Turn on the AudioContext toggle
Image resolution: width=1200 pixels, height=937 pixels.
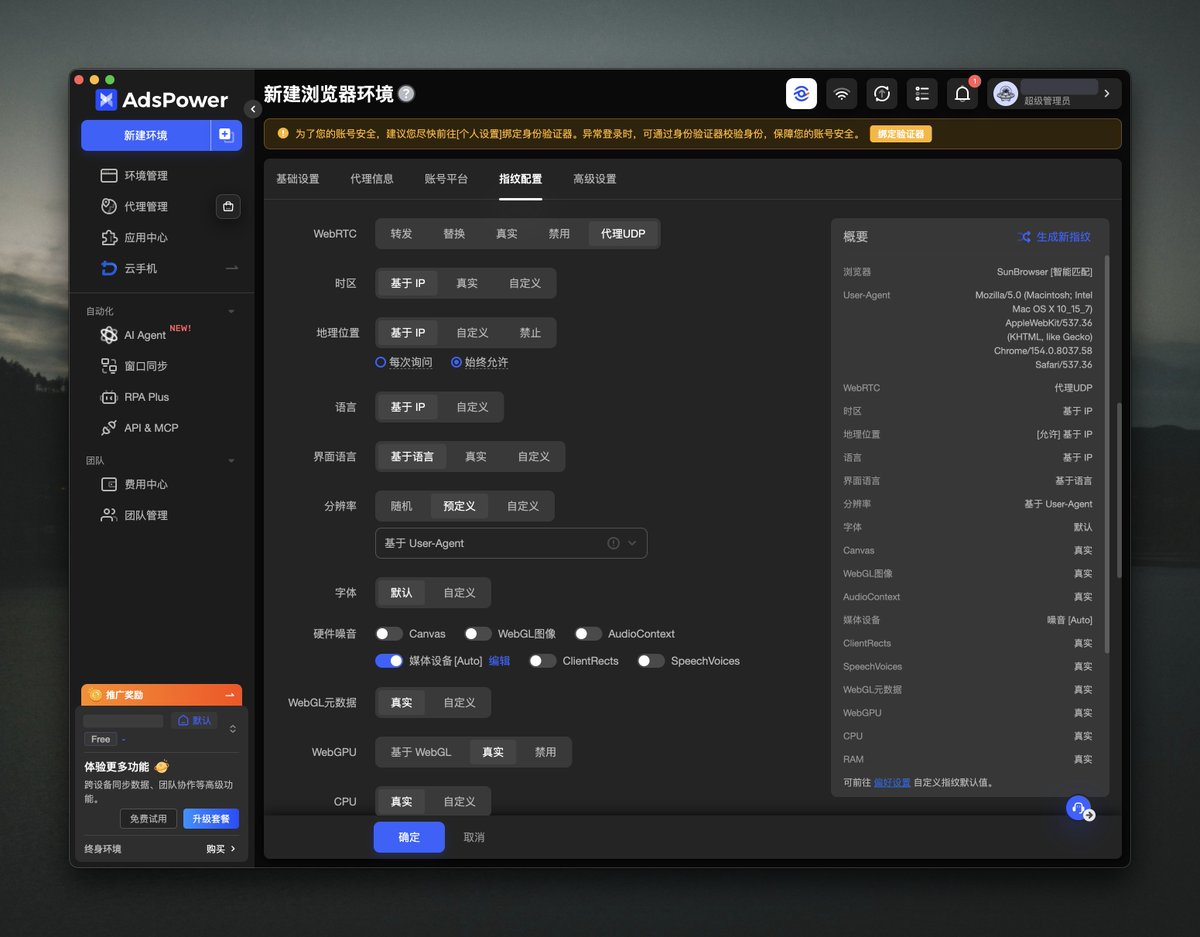coord(588,634)
